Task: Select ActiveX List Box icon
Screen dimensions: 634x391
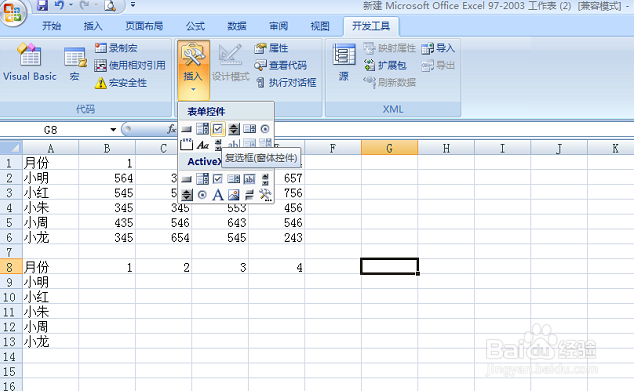Action: [x=234, y=179]
